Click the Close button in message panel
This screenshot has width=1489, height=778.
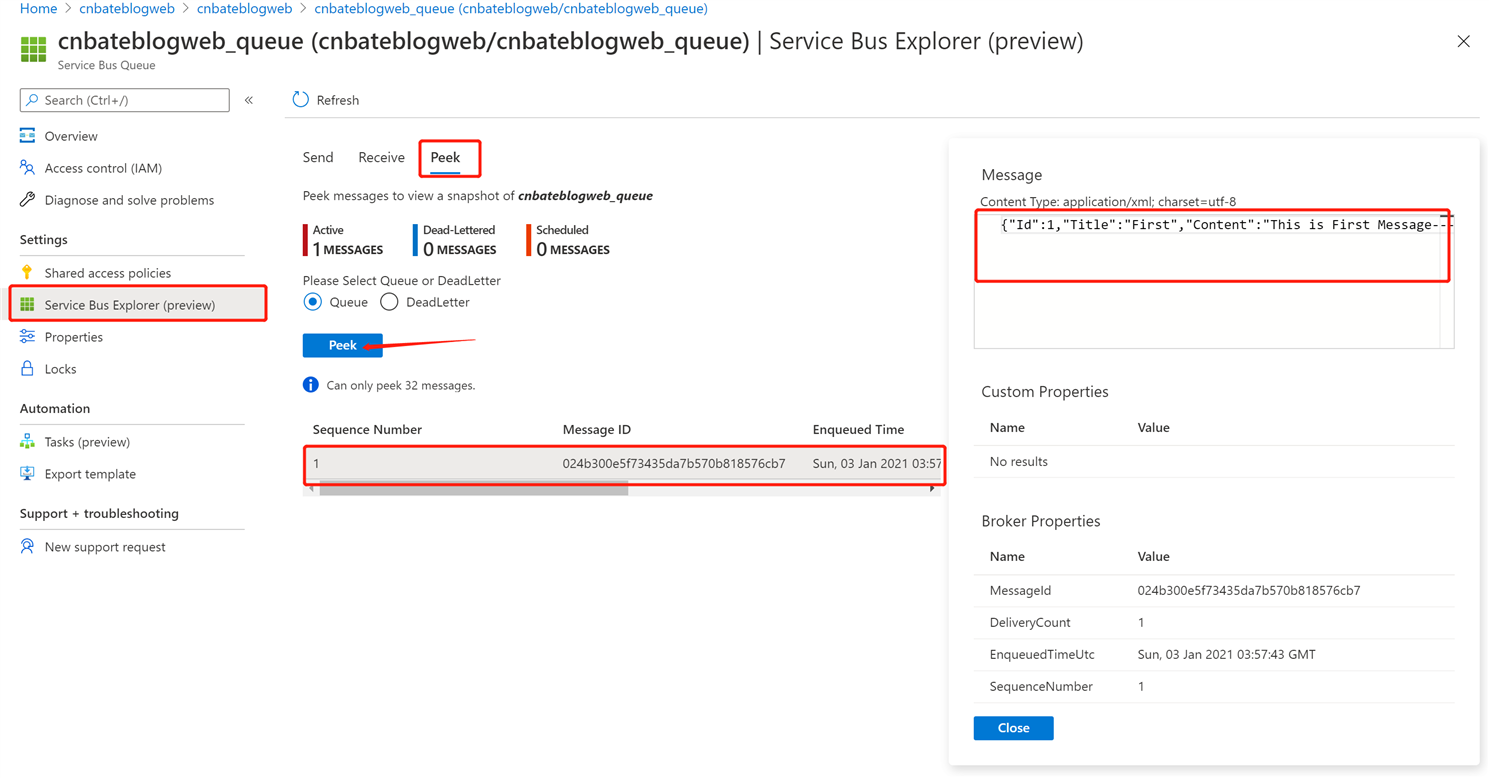pos(1013,728)
